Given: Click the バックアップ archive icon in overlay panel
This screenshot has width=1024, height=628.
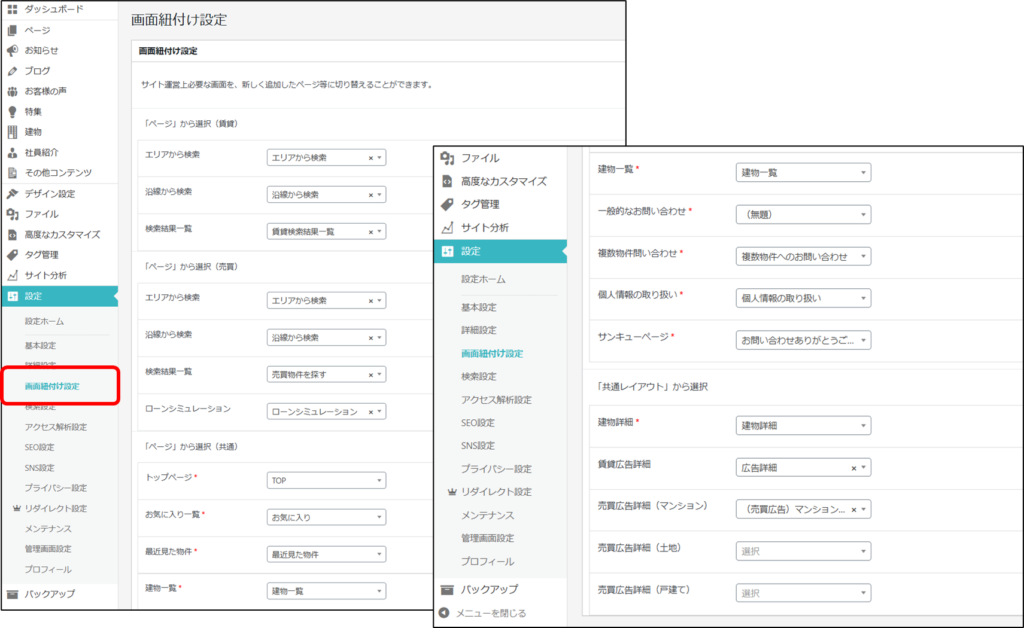Looking at the screenshot, I should tap(447, 589).
